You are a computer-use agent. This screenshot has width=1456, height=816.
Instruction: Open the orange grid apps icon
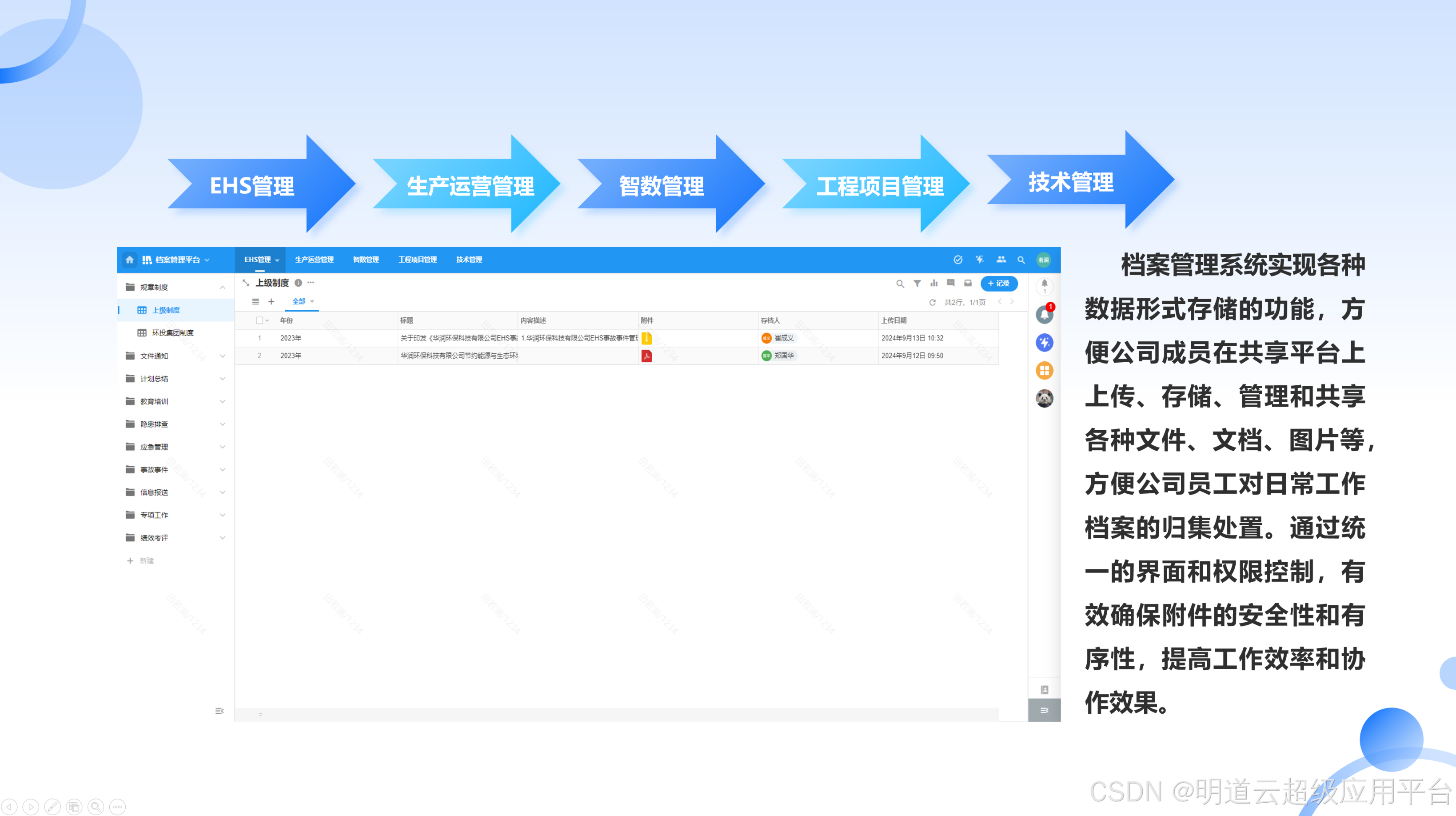1044,370
